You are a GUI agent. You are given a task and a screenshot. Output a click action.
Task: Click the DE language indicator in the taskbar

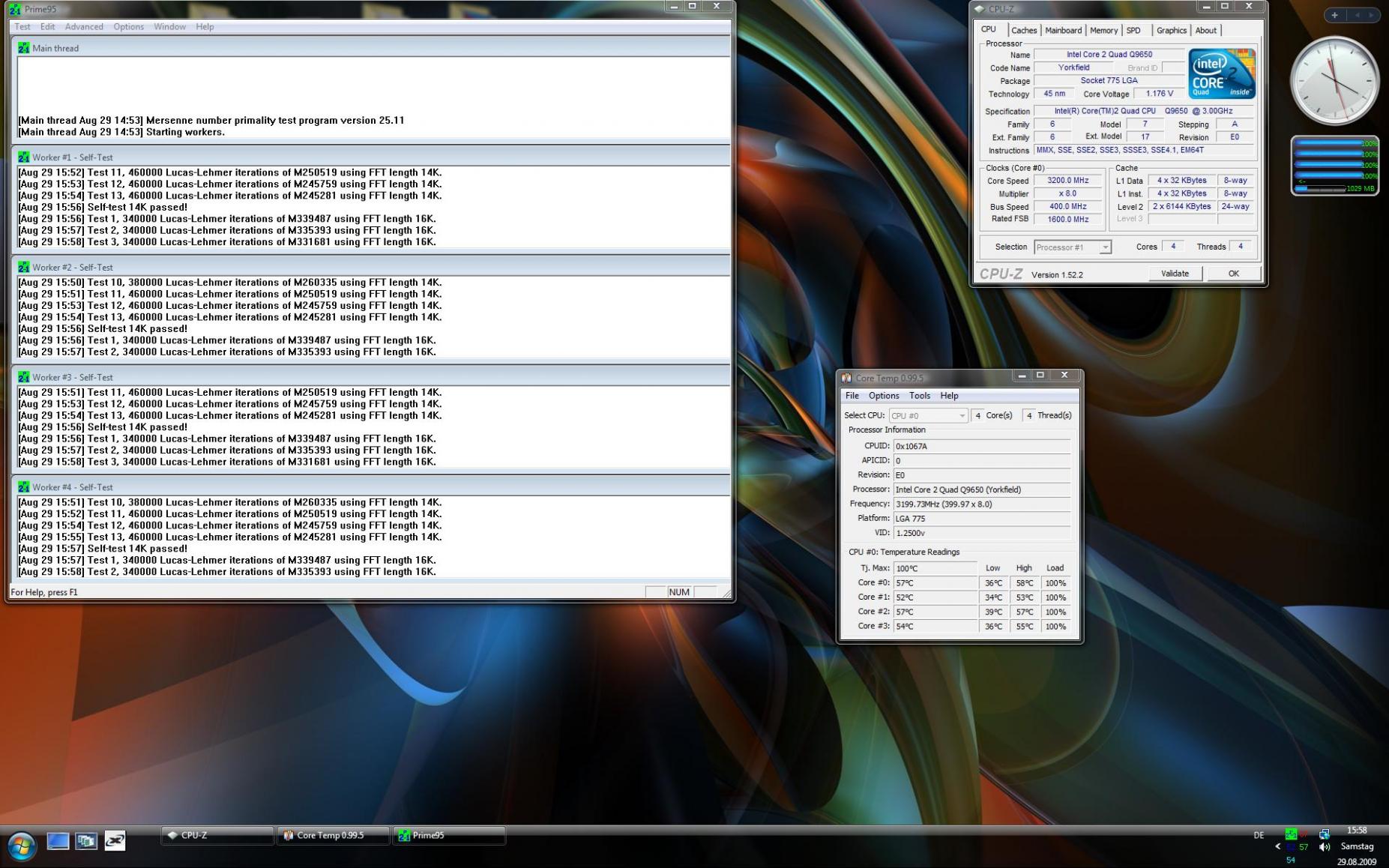1259,835
